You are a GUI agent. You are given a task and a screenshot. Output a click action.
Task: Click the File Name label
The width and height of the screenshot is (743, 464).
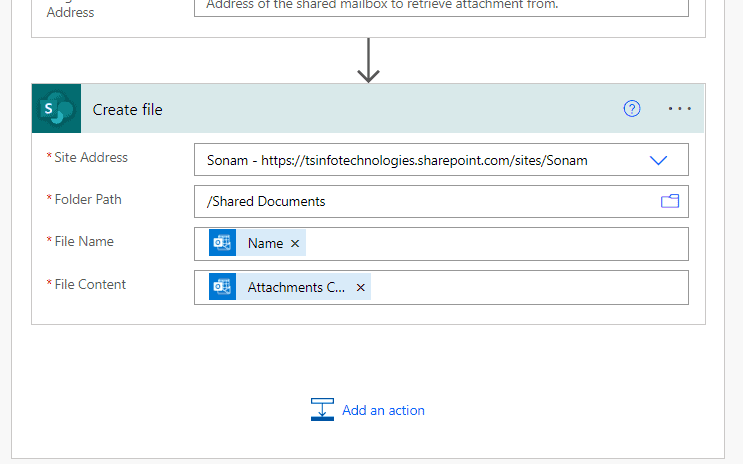click(84, 241)
